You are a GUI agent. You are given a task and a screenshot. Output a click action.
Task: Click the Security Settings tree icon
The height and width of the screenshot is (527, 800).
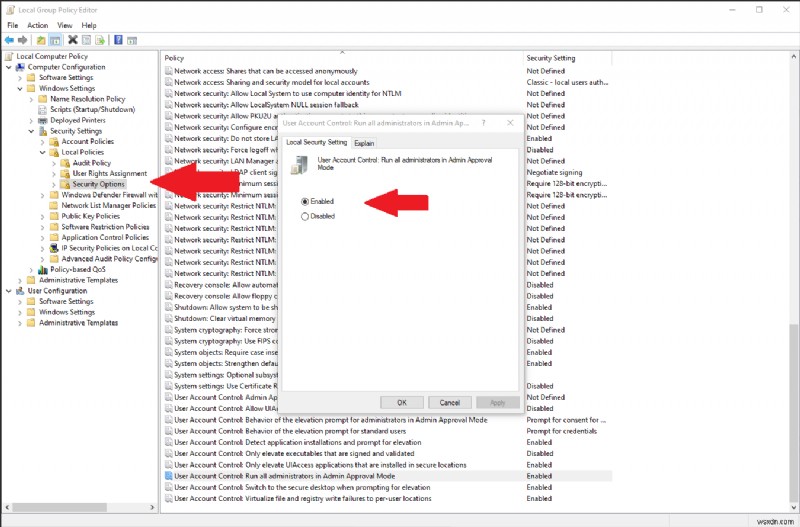(x=43, y=131)
